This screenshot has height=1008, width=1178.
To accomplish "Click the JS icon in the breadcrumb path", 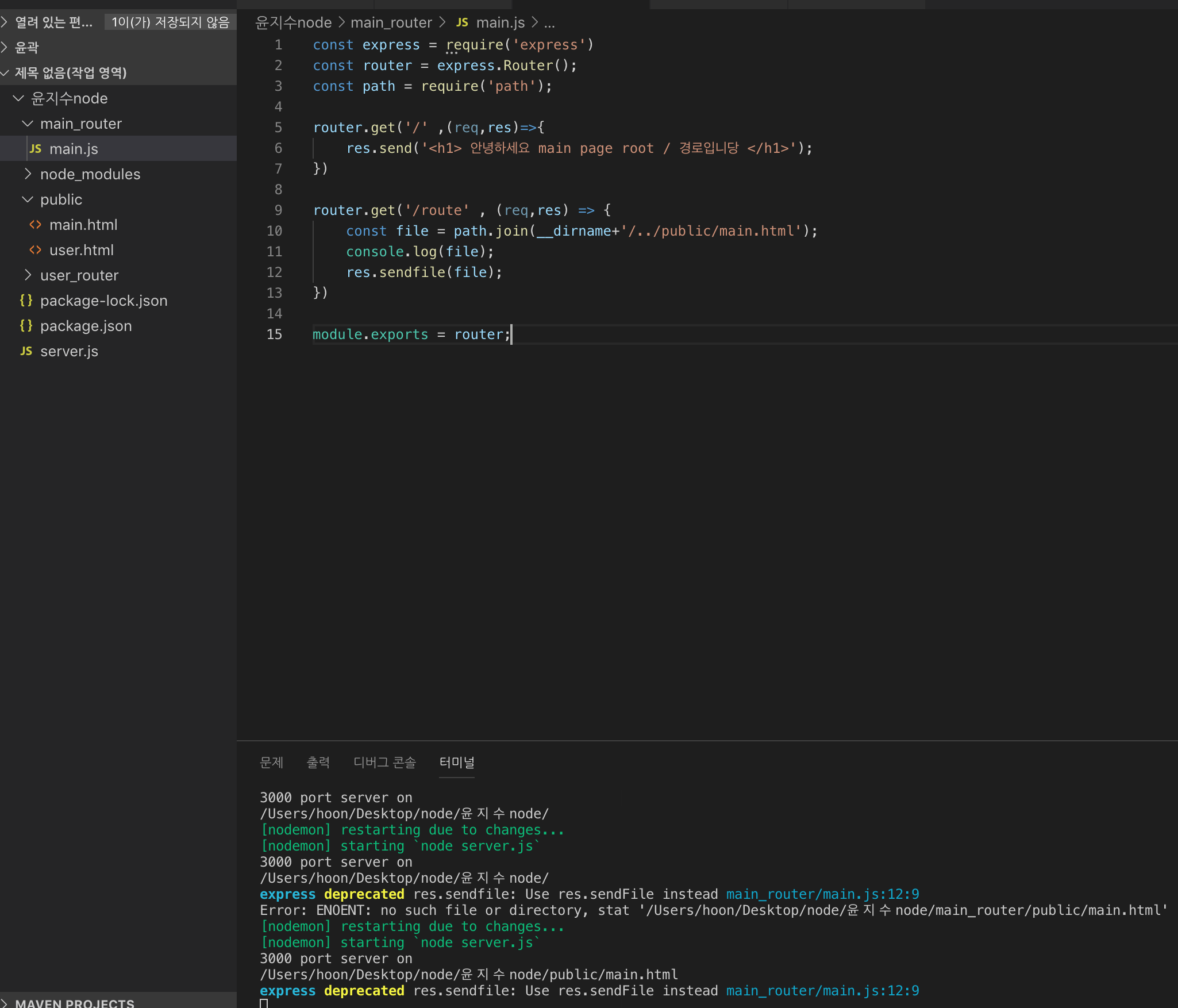I will coord(462,22).
